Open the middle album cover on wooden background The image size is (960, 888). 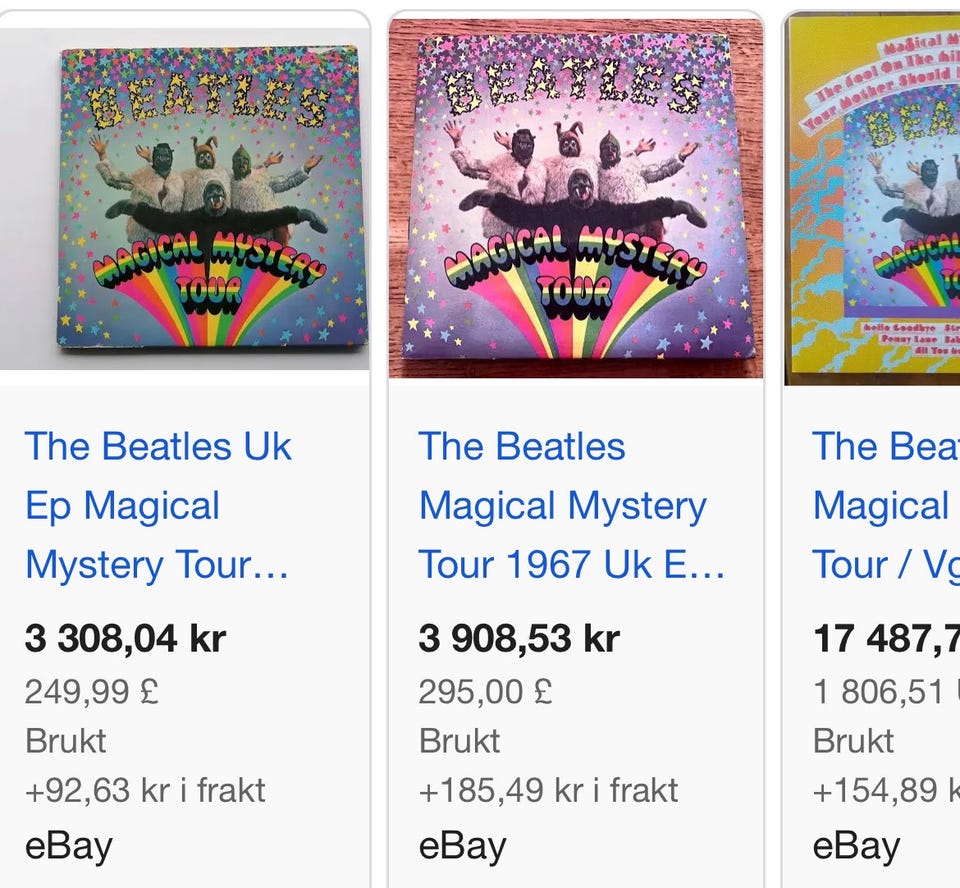[575, 198]
